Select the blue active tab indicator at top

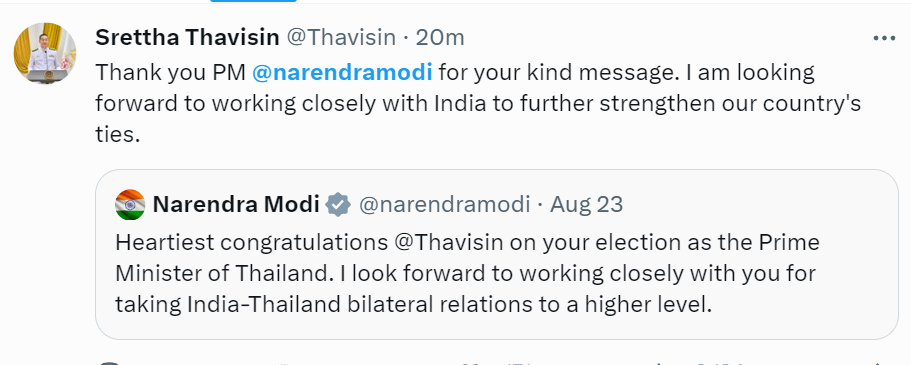pyautogui.click(x=253, y=1)
